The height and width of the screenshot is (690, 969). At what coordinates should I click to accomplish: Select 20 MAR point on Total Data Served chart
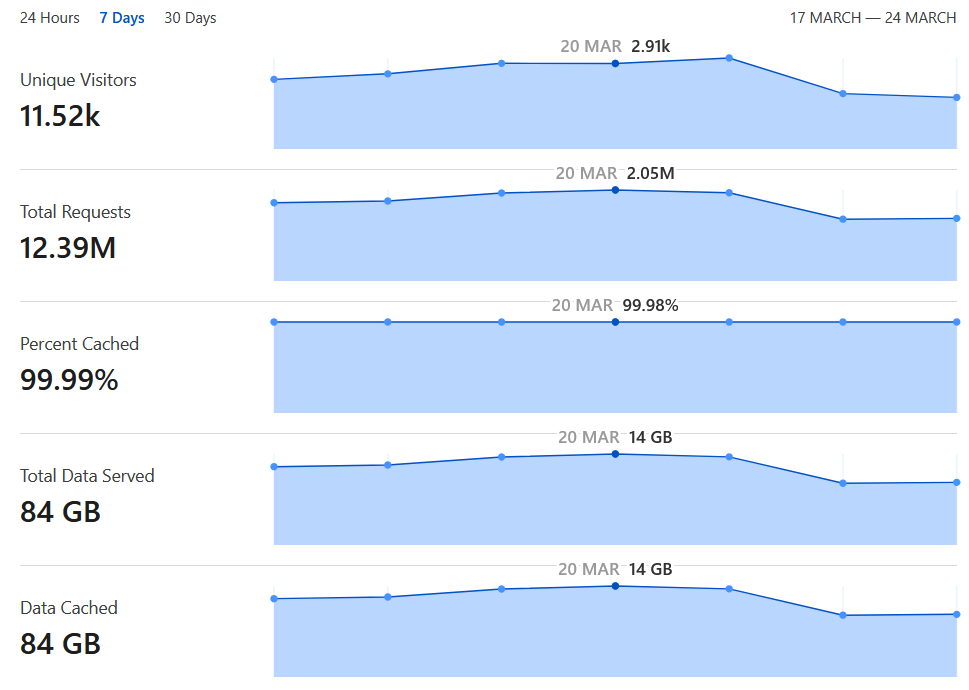pos(615,454)
